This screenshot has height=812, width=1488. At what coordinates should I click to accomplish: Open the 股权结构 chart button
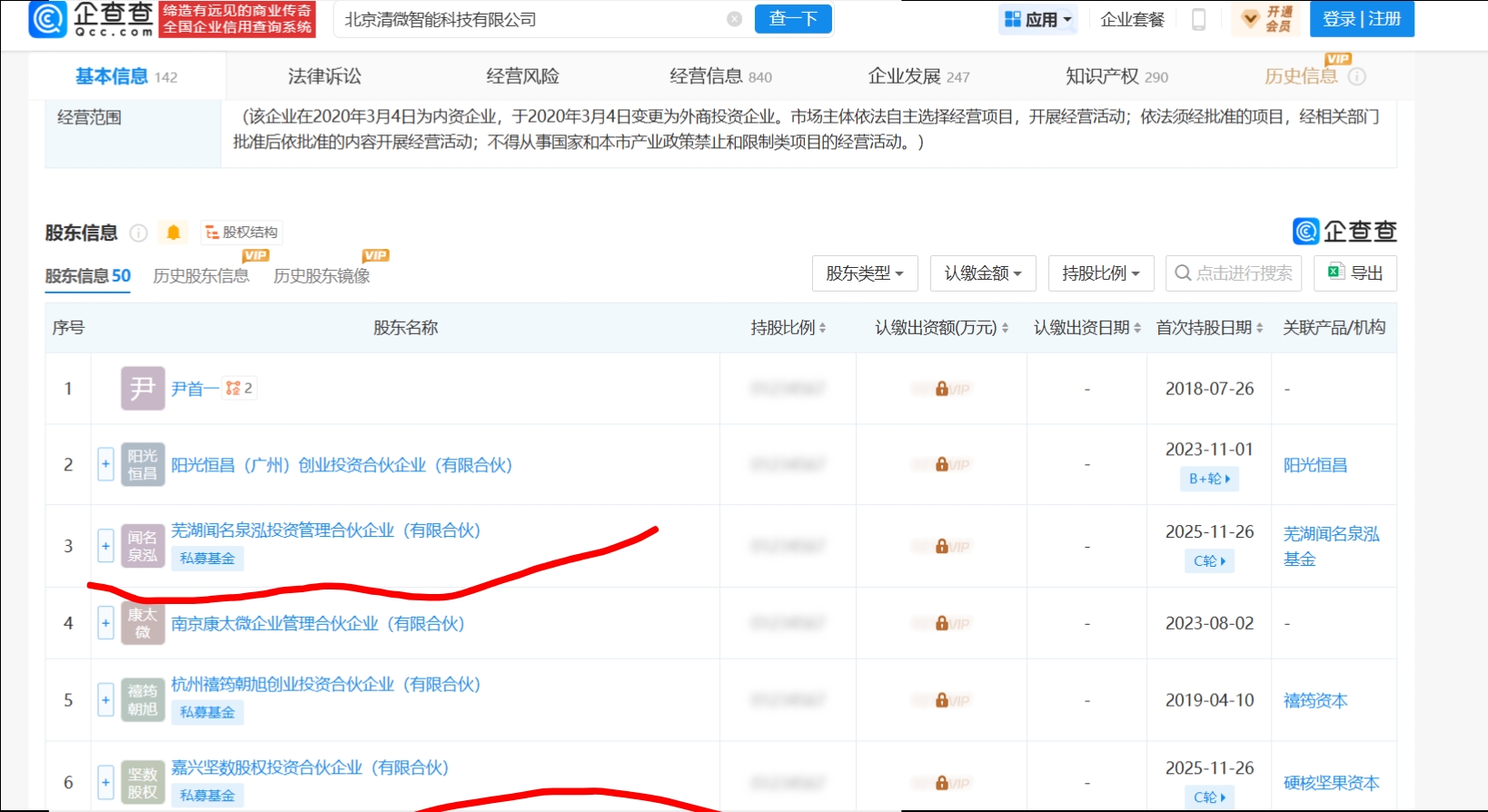242,233
